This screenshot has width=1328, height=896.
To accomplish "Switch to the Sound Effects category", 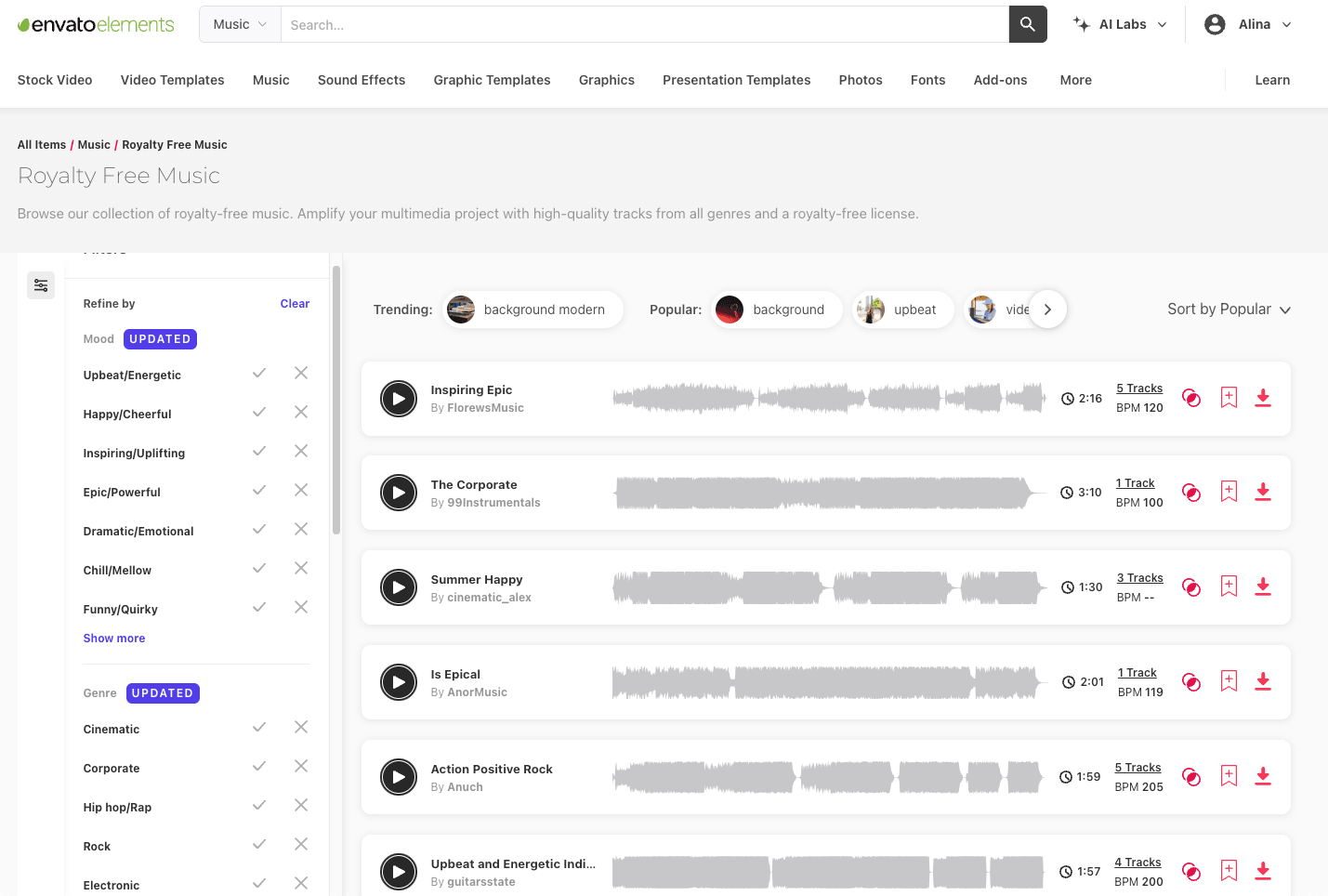I will point(361,80).
